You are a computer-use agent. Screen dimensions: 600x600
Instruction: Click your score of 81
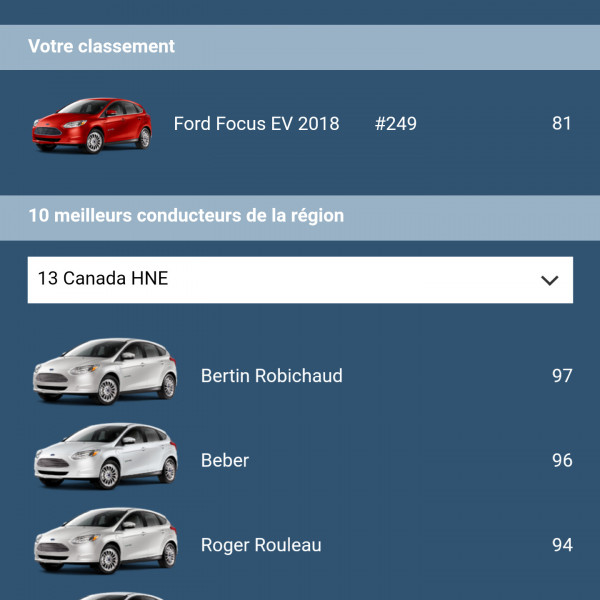pyautogui.click(x=562, y=124)
